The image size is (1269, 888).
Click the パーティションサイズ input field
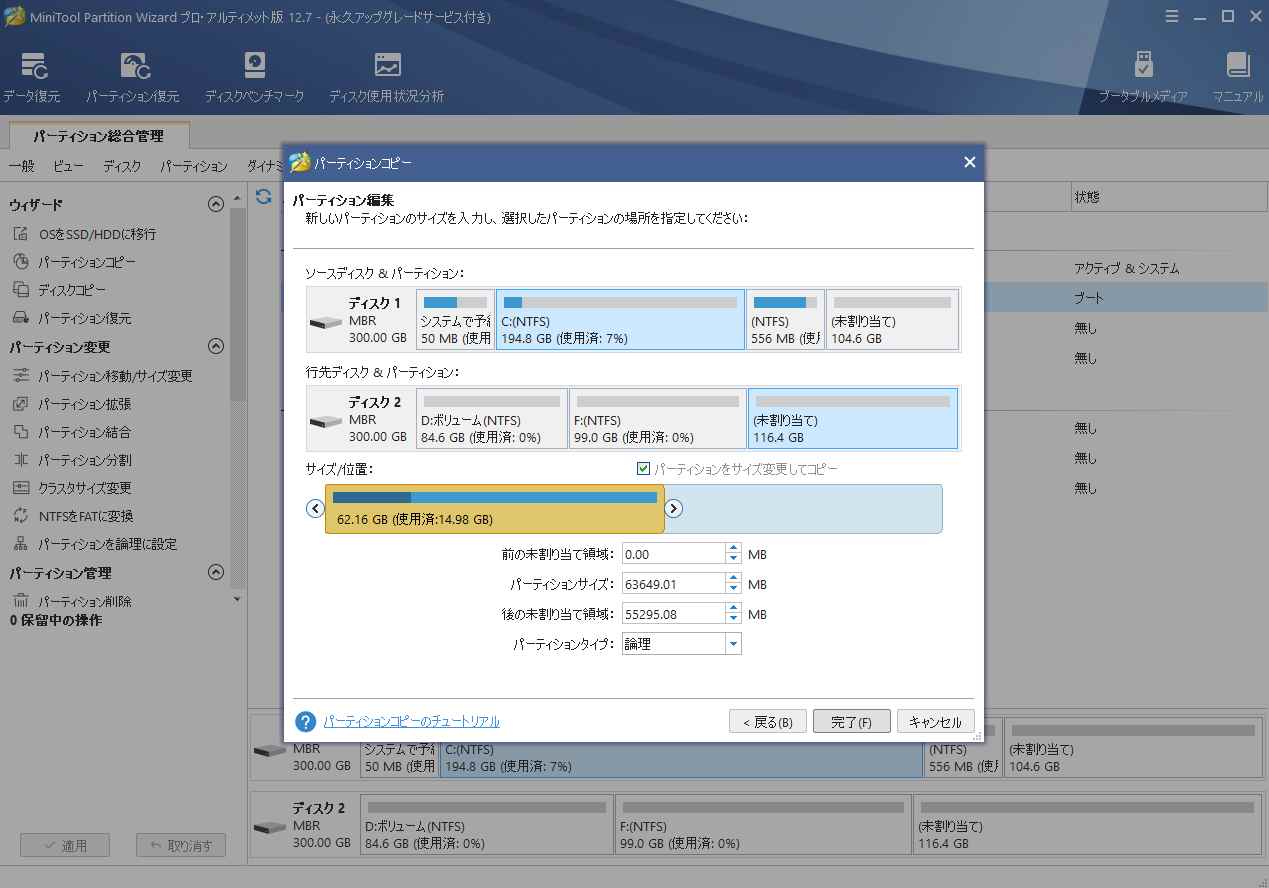tap(672, 584)
